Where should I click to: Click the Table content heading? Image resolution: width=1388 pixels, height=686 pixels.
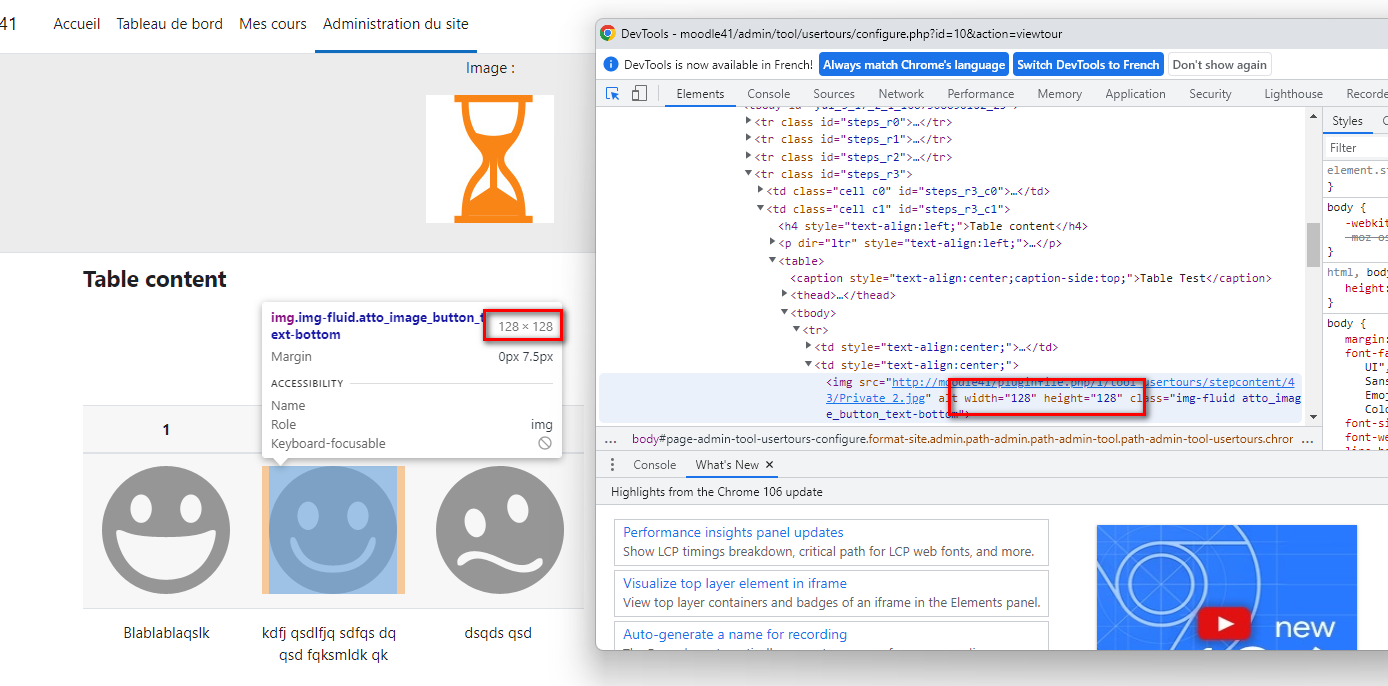click(x=155, y=280)
